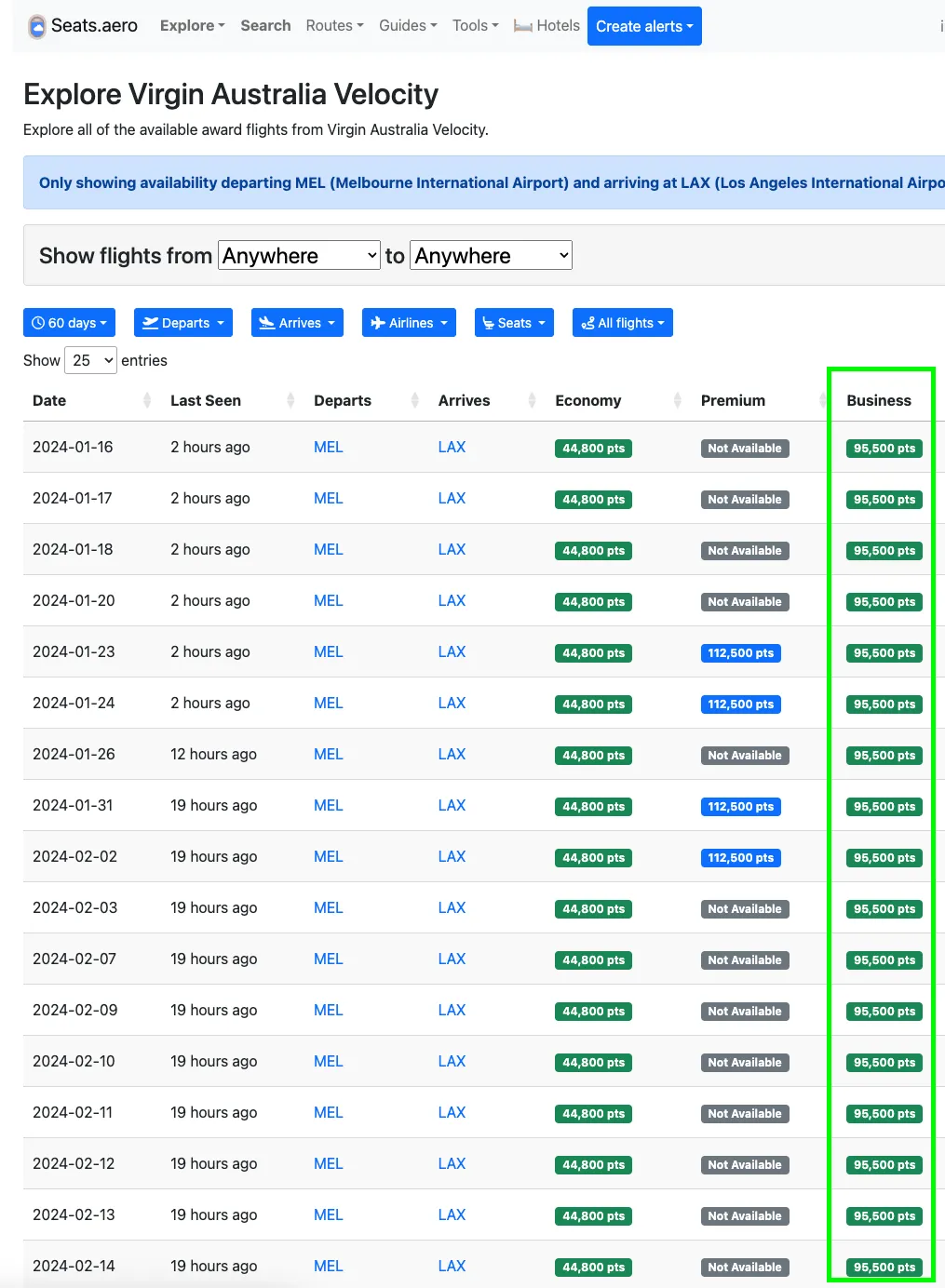Open the Seats filter dropdown

[x=514, y=323]
